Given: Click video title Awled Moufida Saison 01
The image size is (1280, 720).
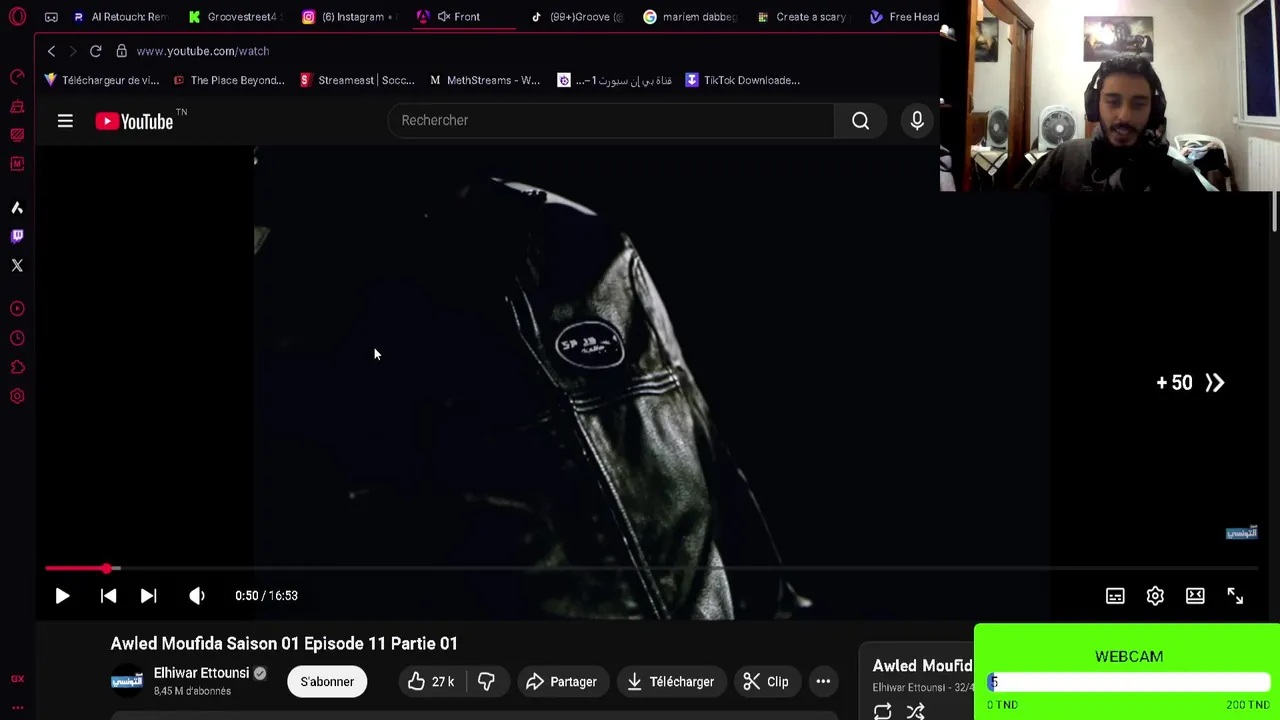Looking at the screenshot, I should point(284,644).
